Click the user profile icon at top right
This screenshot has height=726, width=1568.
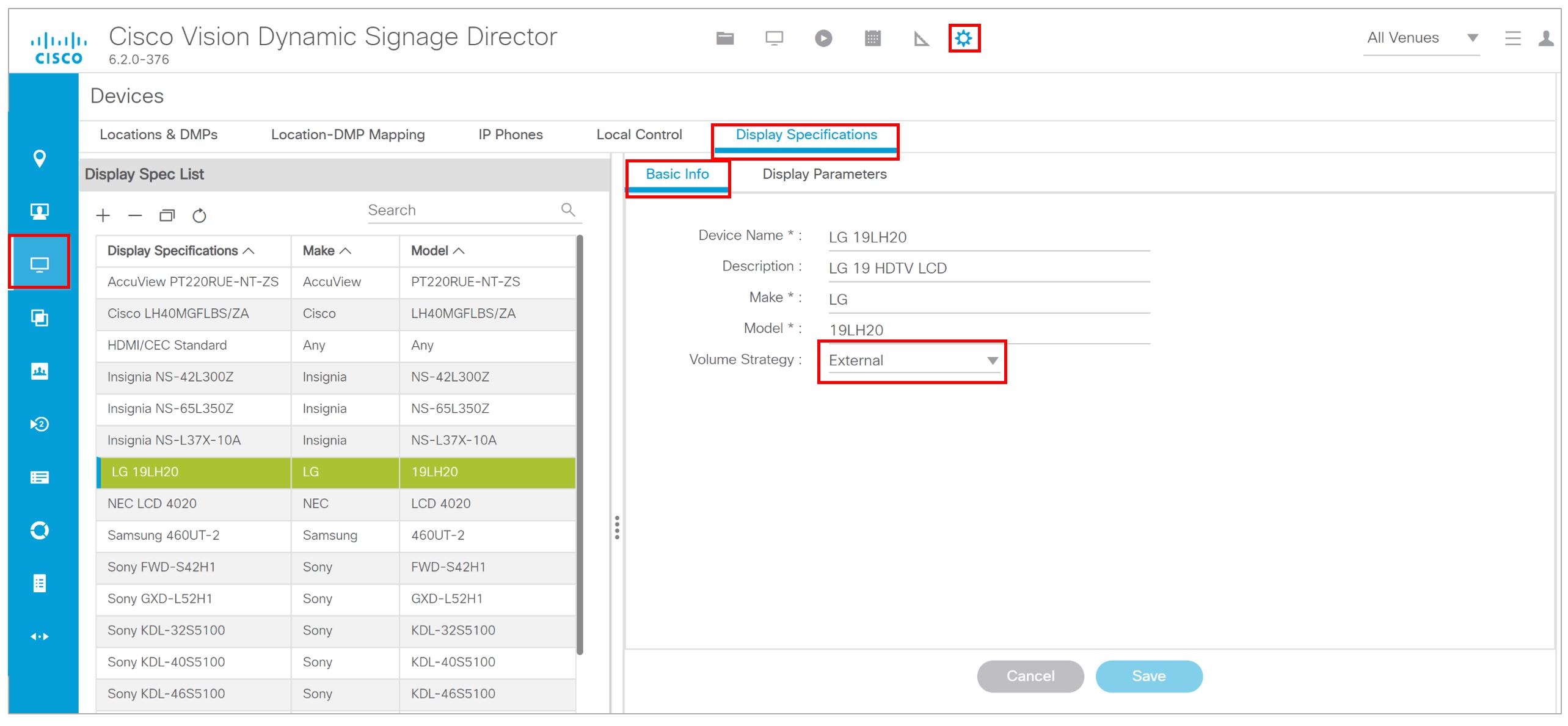1546,38
